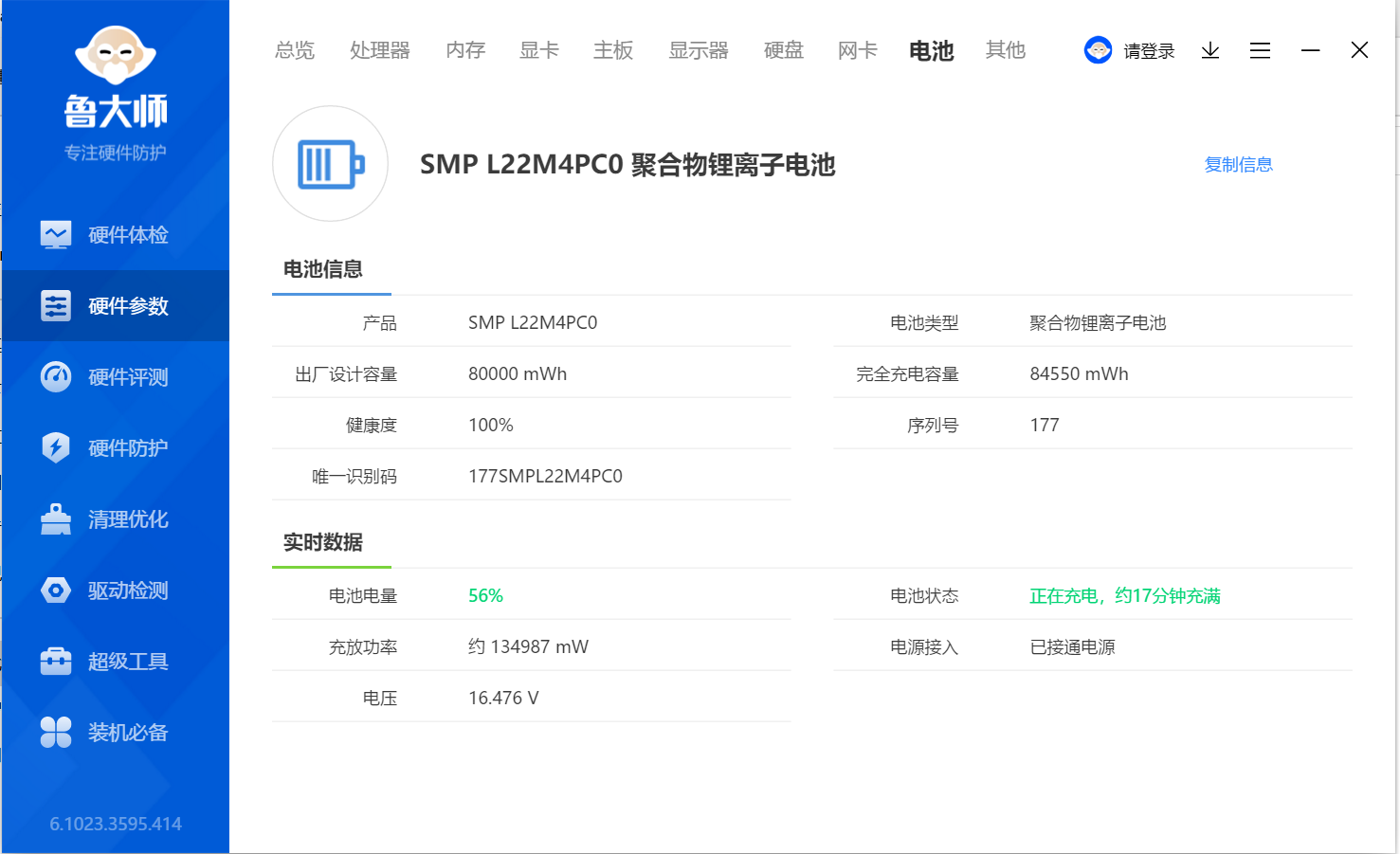
Task: Click the 唯一识别码 label
Action: point(355,477)
